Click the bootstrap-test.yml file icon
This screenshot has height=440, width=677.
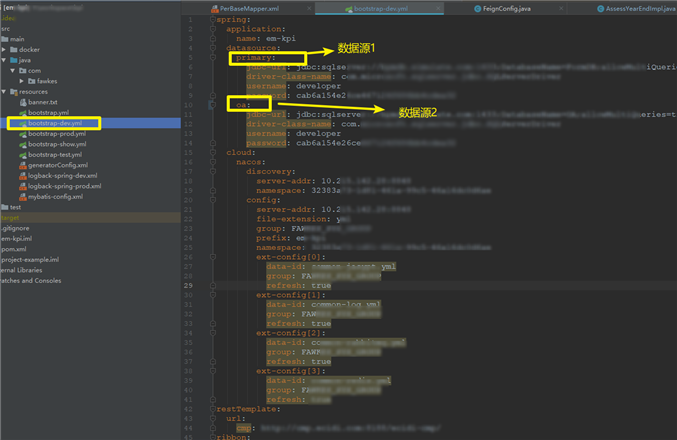[23, 155]
